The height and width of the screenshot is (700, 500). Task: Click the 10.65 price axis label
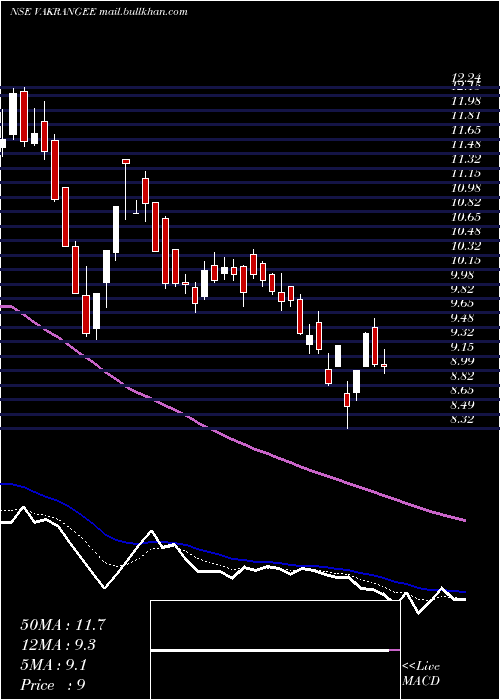point(467,217)
